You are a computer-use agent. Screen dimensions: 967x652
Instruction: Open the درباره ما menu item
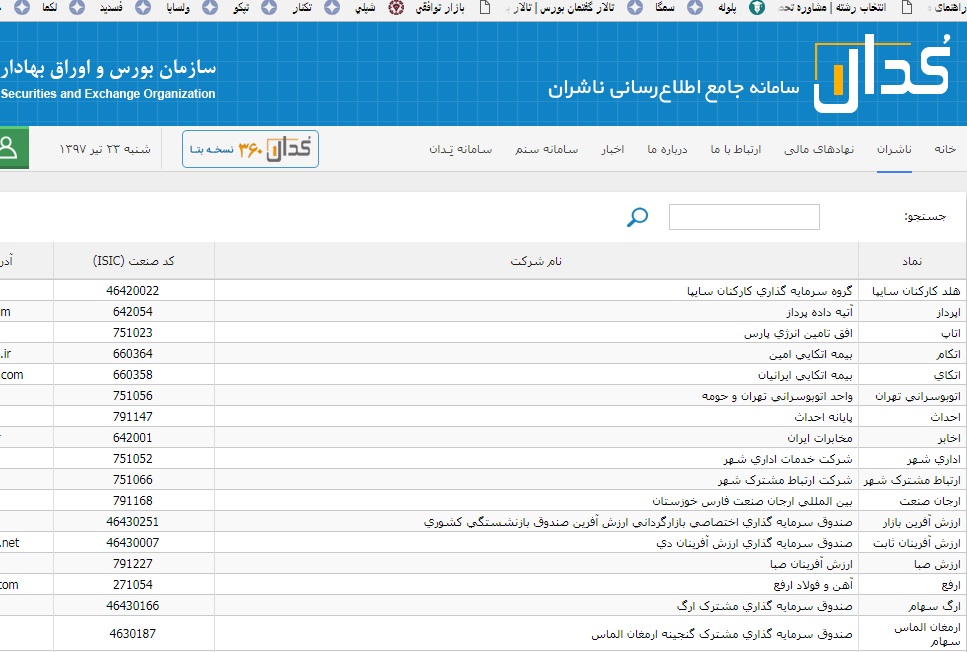tap(667, 149)
